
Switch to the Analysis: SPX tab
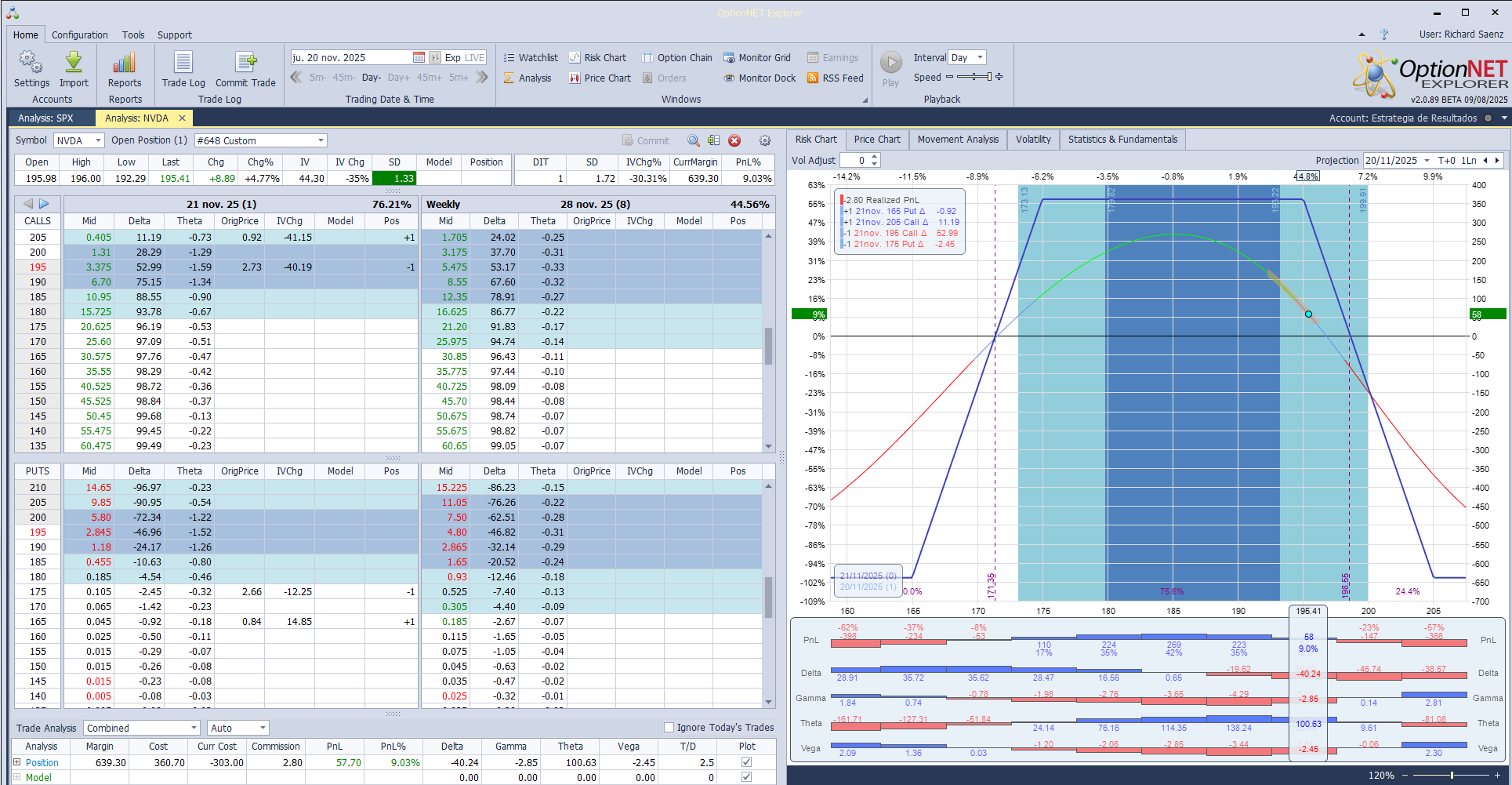46,118
